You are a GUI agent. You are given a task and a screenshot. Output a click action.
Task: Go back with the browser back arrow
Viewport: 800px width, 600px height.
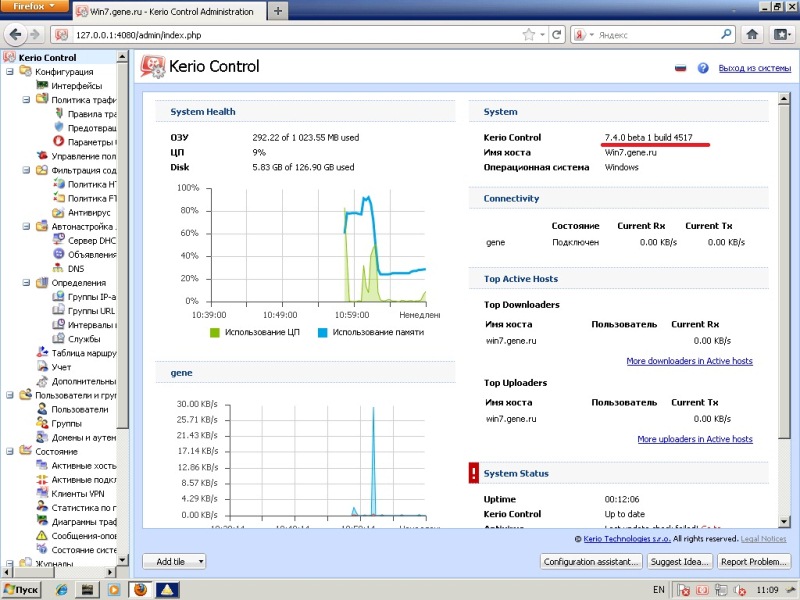pos(15,35)
